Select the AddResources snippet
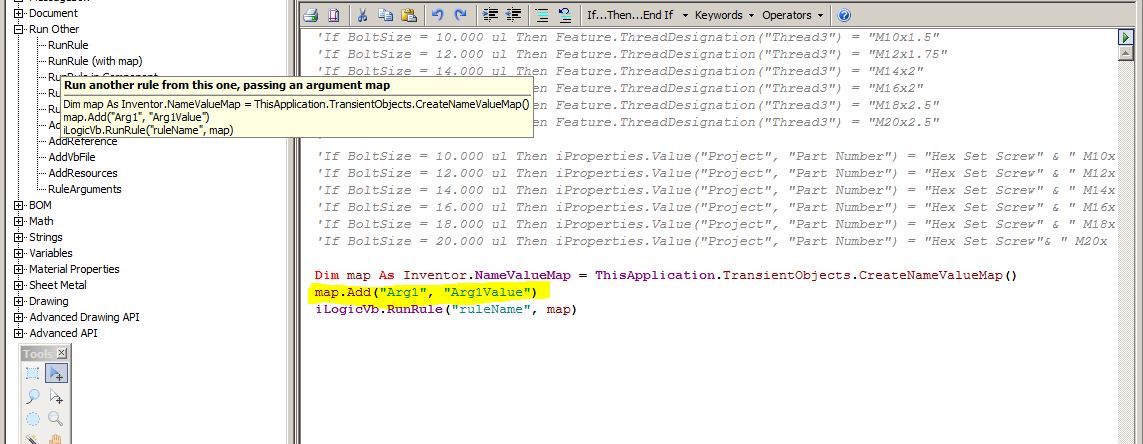Image resolution: width=1143 pixels, height=444 pixels. [x=82, y=174]
